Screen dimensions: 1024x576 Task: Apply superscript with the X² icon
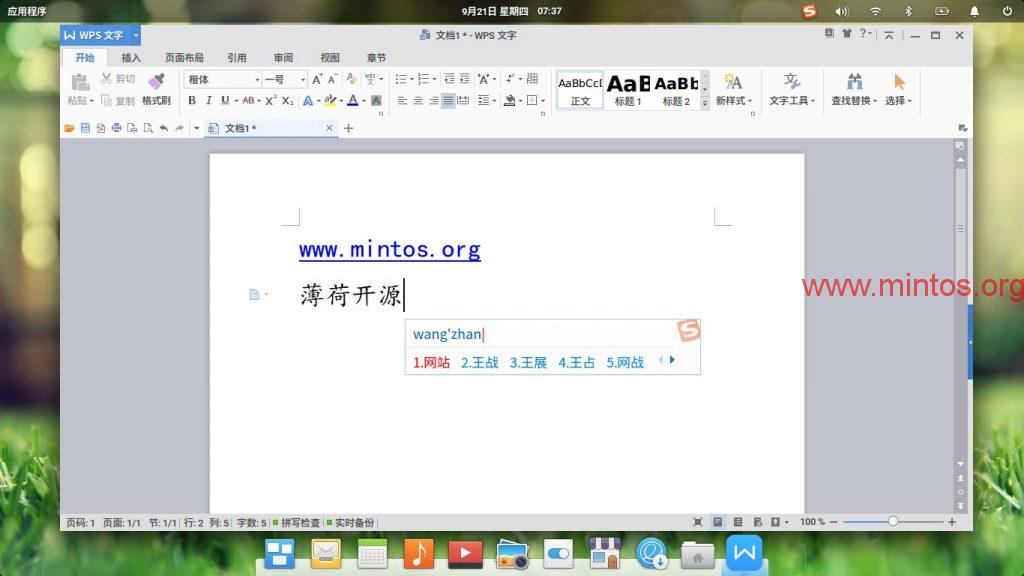[270, 100]
